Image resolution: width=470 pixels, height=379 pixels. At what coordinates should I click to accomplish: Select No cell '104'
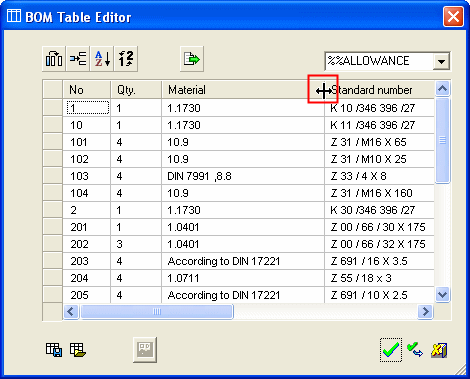coord(87,193)
